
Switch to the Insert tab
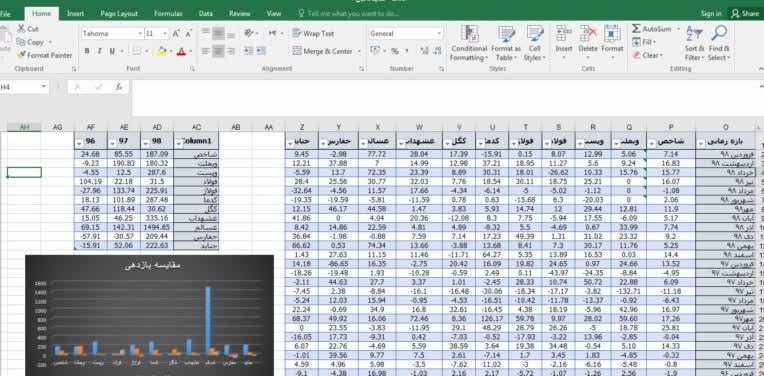pos(76,14)
